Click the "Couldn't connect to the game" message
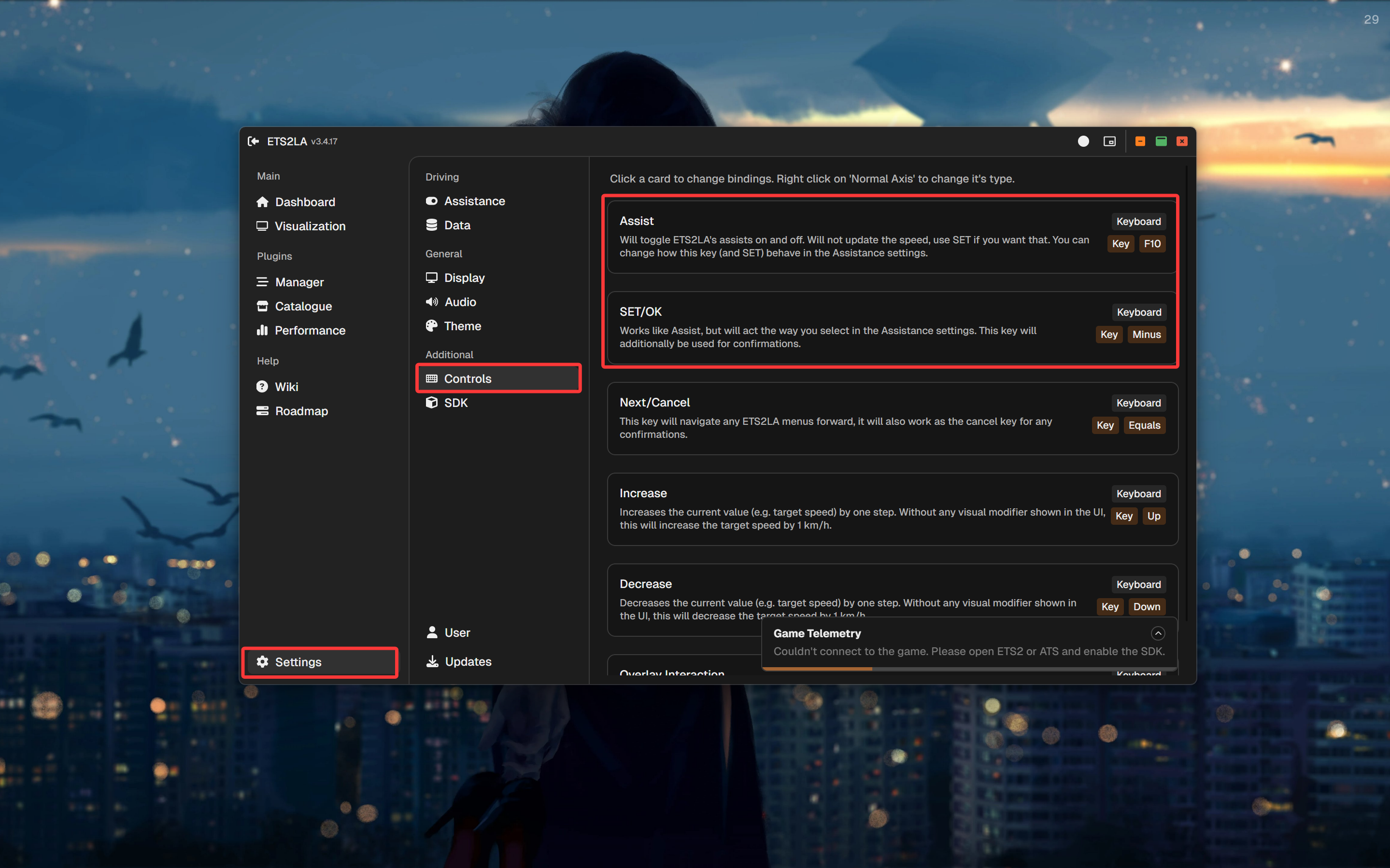This screenshot has height=868, width=1390. click(x=969, y=652)
